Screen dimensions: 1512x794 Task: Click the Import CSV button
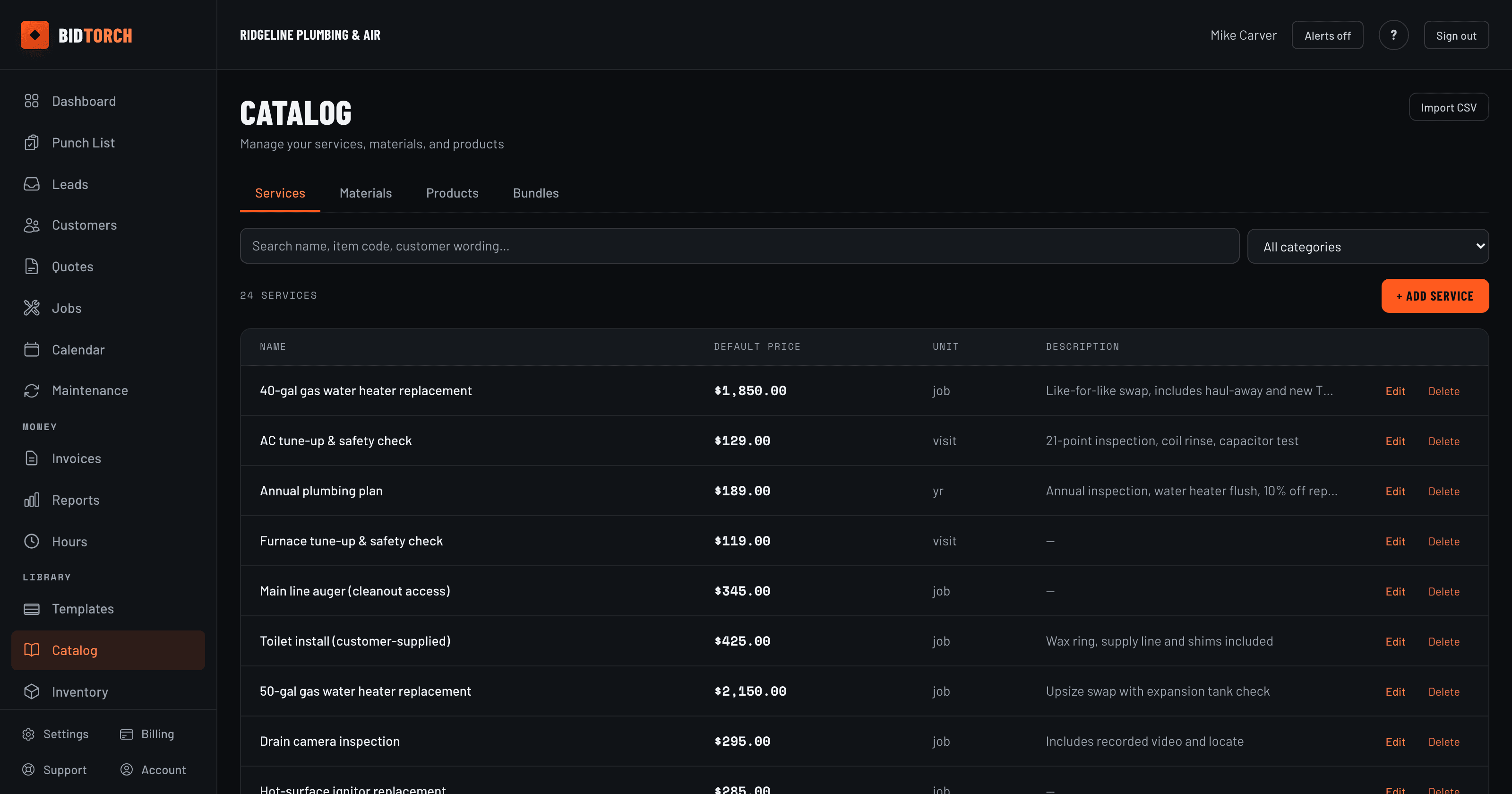pyautogui.click(x=1449, y=107)
